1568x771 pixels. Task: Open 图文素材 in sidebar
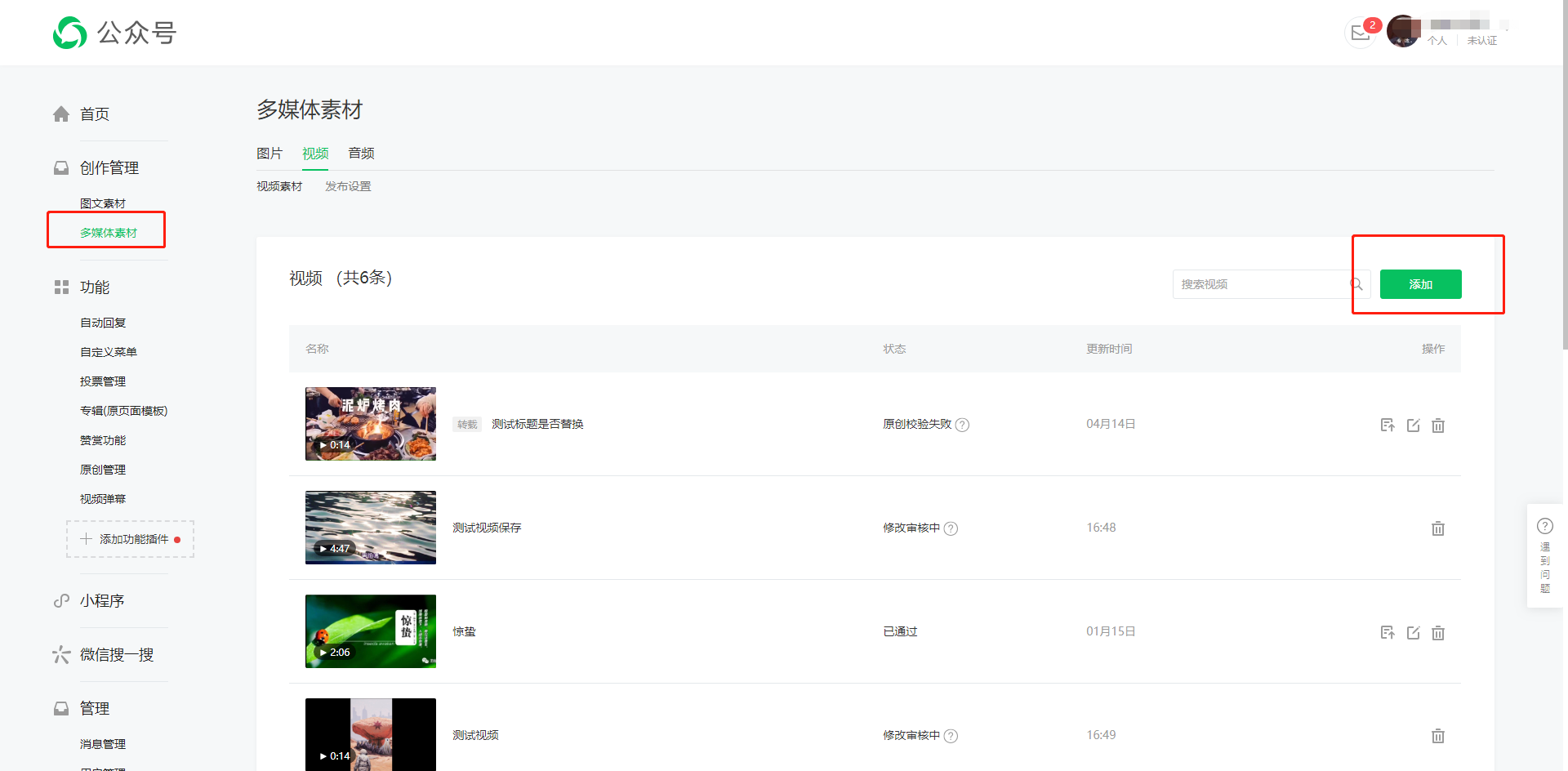click(103, 203)
